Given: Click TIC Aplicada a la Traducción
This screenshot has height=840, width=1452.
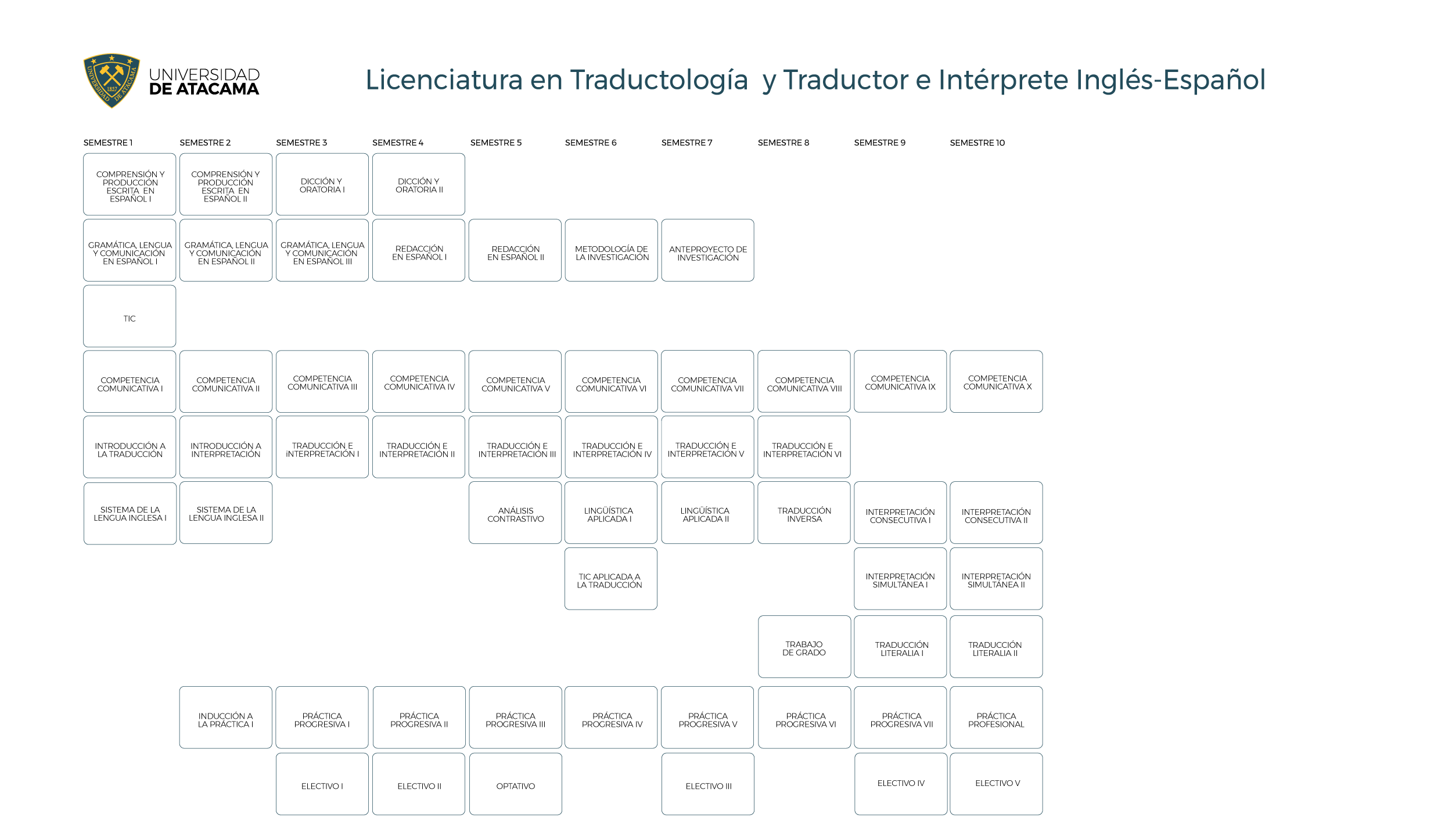Looking at the screenshot, I should (x=611, y=579).
